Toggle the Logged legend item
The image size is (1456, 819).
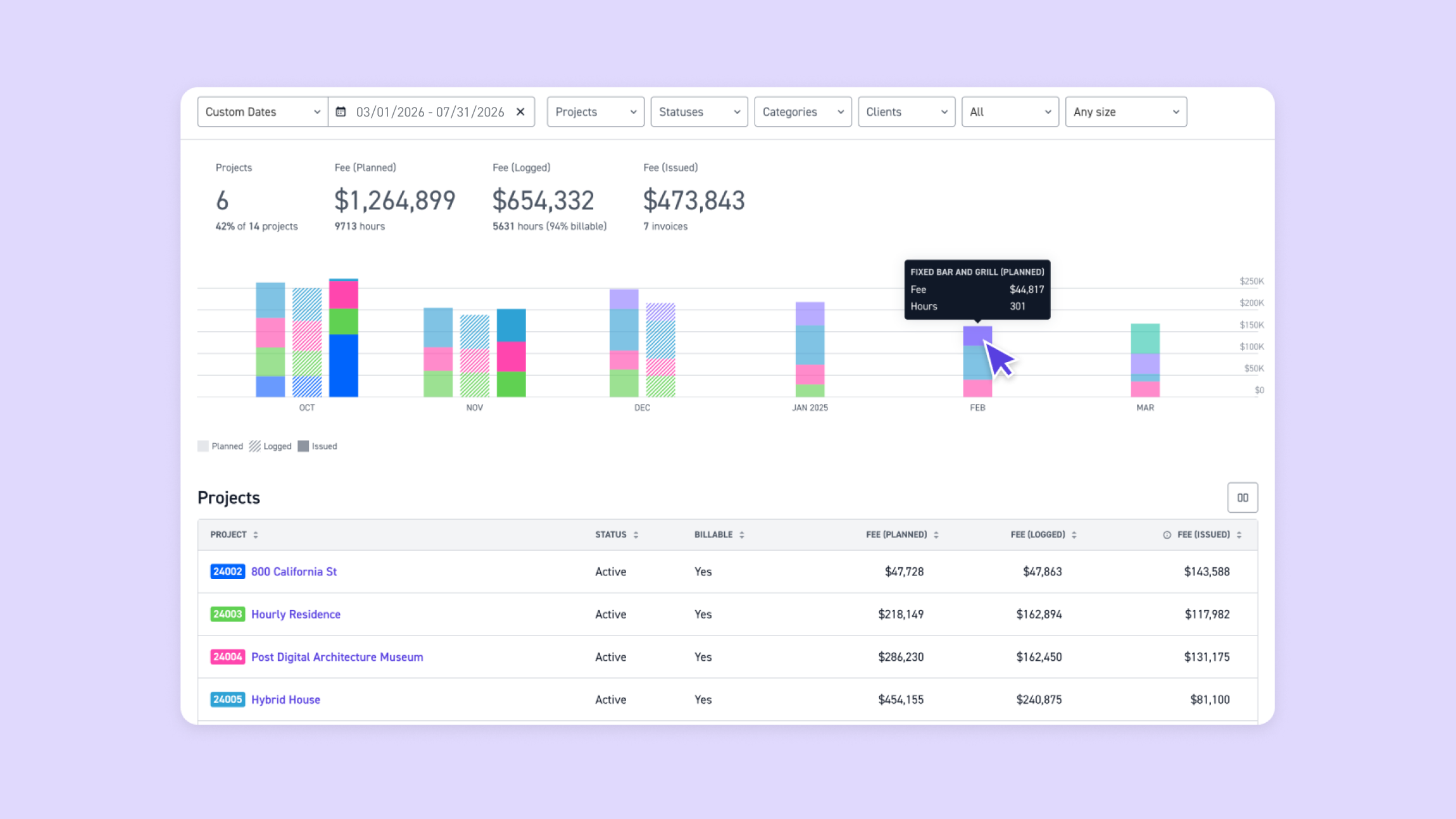tap(270, 446)
